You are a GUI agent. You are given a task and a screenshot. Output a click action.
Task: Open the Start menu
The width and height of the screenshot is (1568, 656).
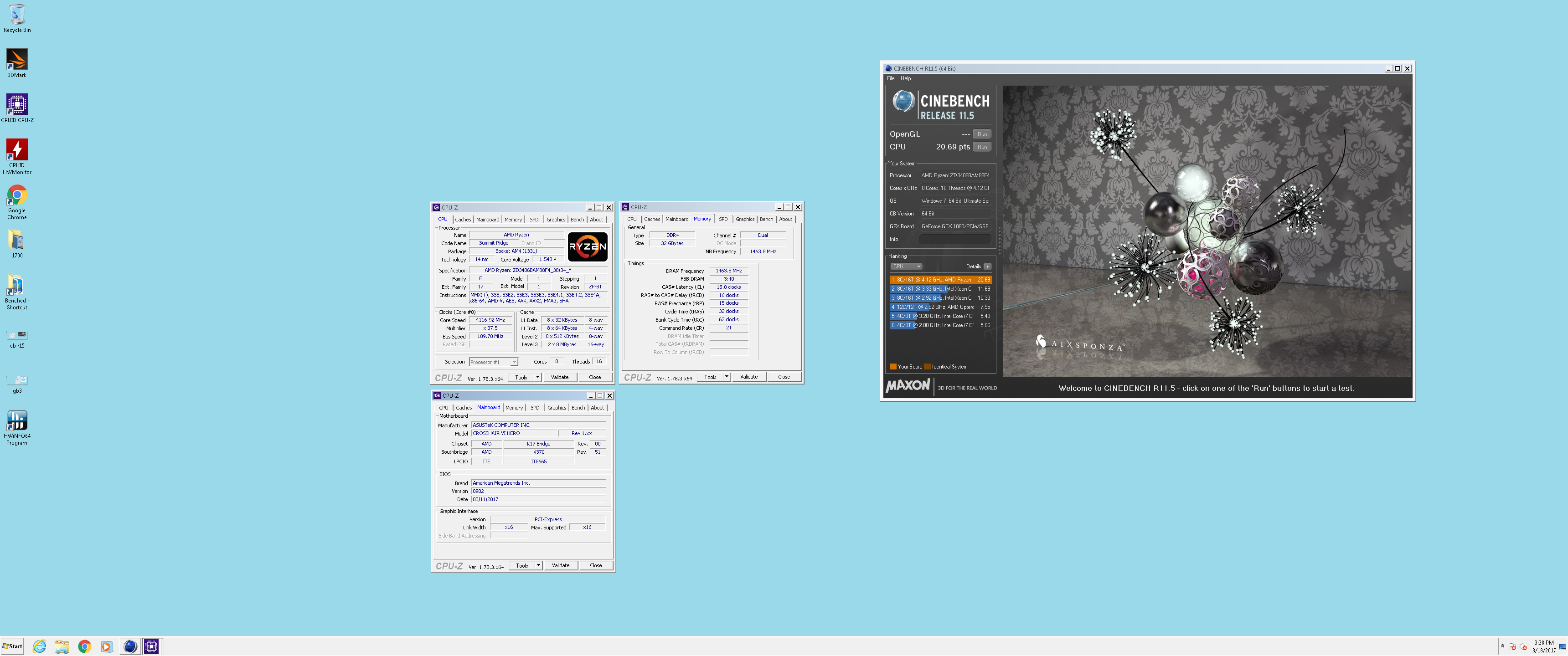click(x=12, y=646)
